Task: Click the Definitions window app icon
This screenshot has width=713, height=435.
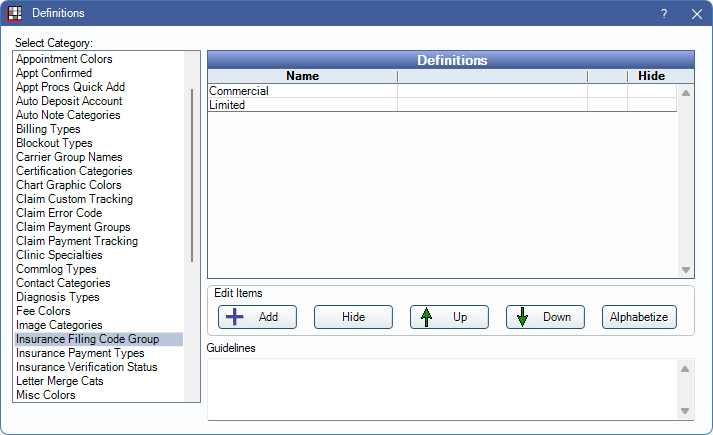Action: tap(15, 14)
